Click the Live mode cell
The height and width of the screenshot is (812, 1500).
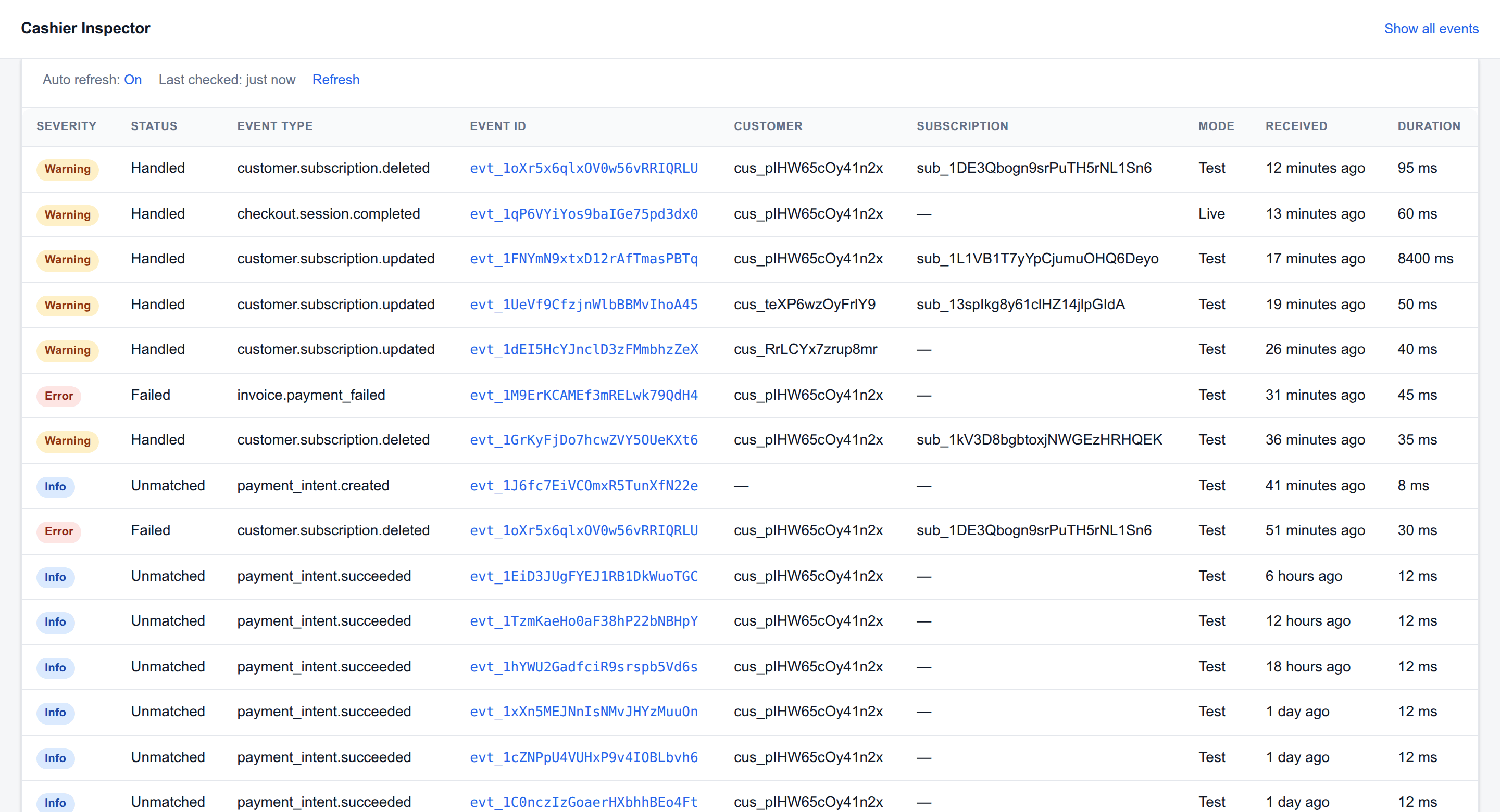click(x=1211, y=214)
